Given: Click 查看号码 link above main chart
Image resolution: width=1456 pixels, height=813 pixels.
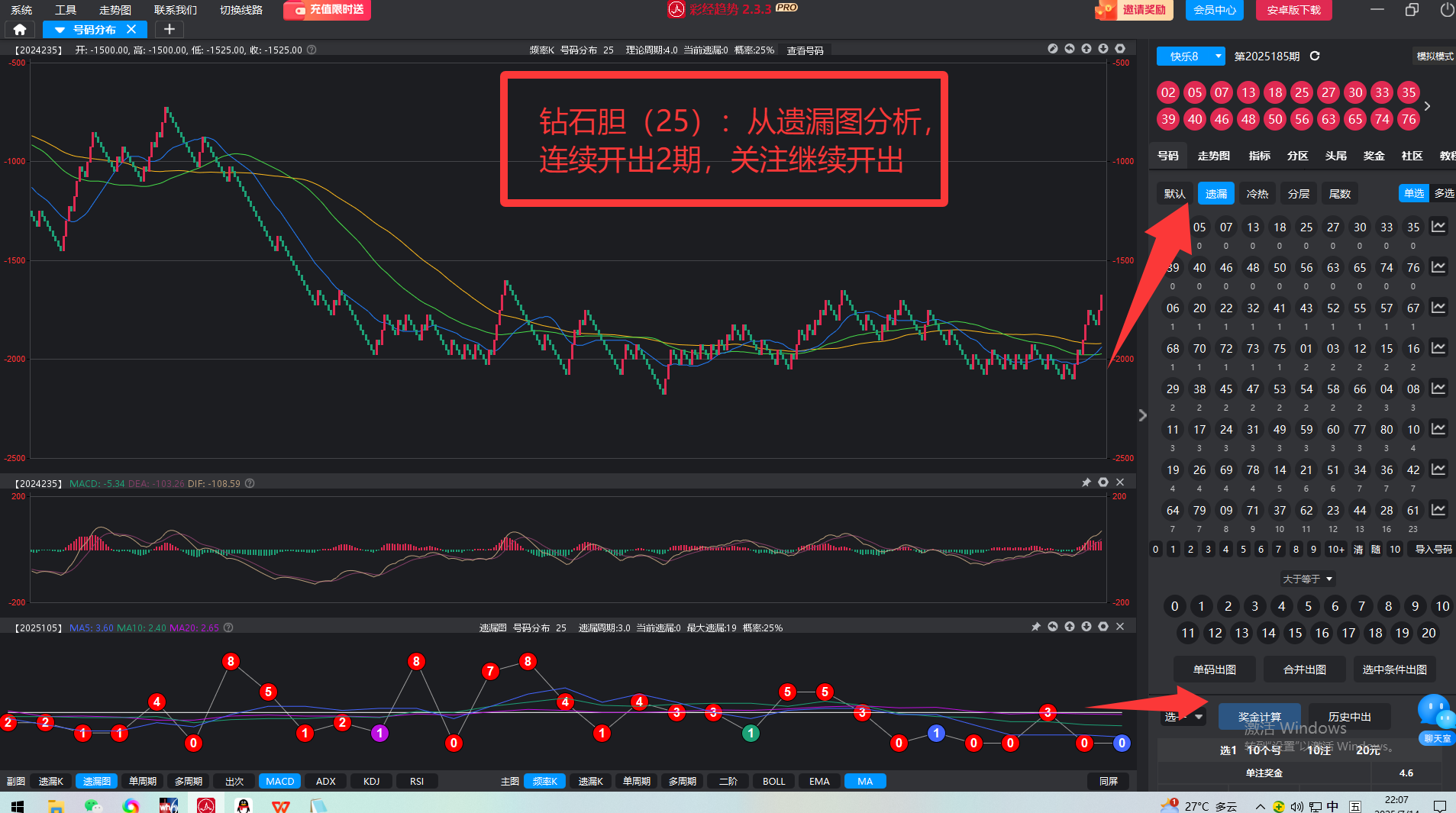Looking at the screenshot, I should (805, 50).
